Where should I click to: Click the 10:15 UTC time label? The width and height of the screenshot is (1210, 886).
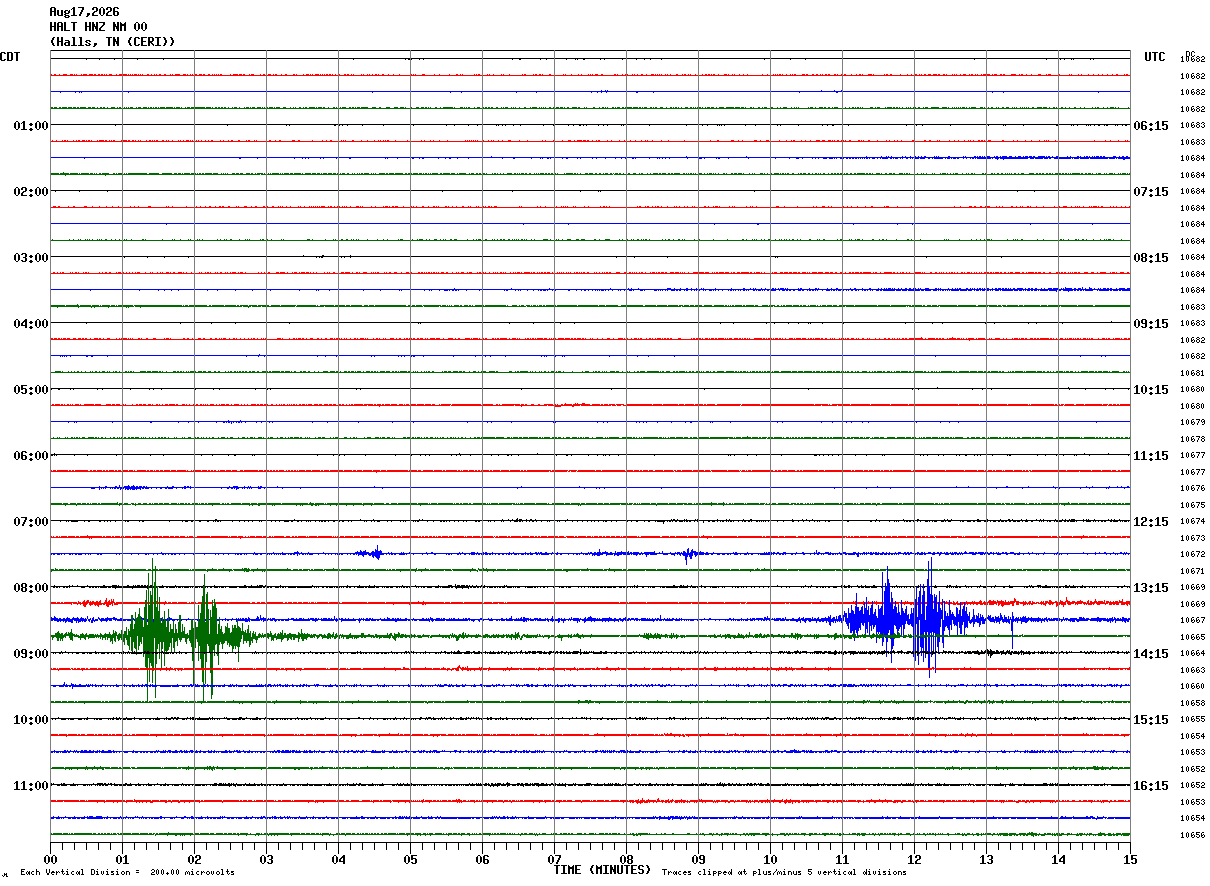pos(1151,390)
